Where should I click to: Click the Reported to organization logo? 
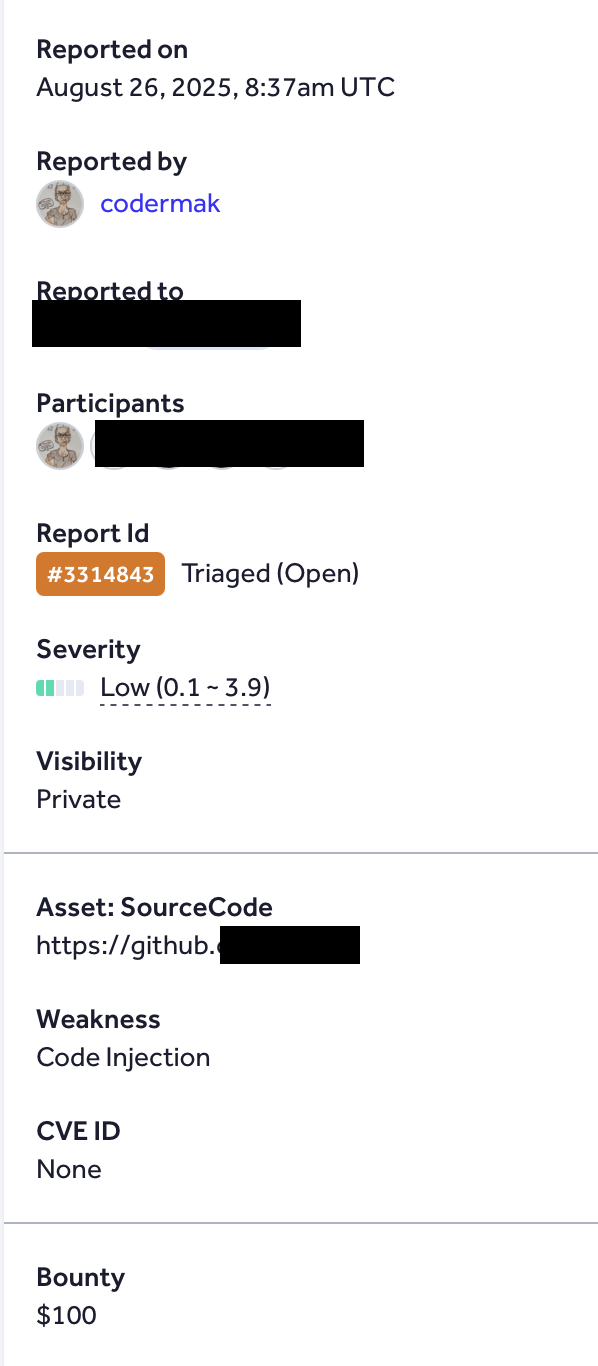pyautogui.click(x=60, y=323)
